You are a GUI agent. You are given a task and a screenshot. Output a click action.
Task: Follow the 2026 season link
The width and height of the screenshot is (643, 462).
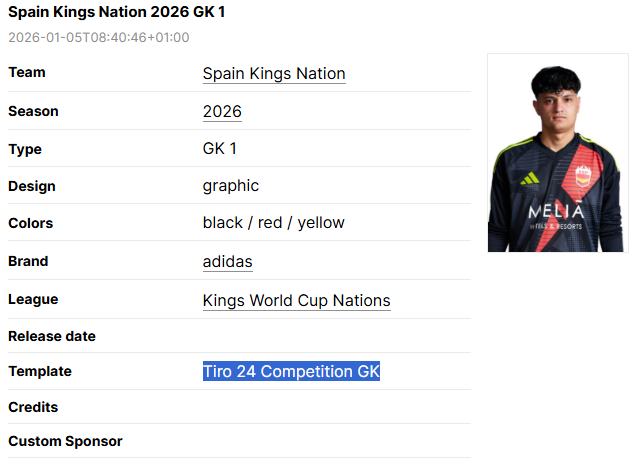pos(222,111)
